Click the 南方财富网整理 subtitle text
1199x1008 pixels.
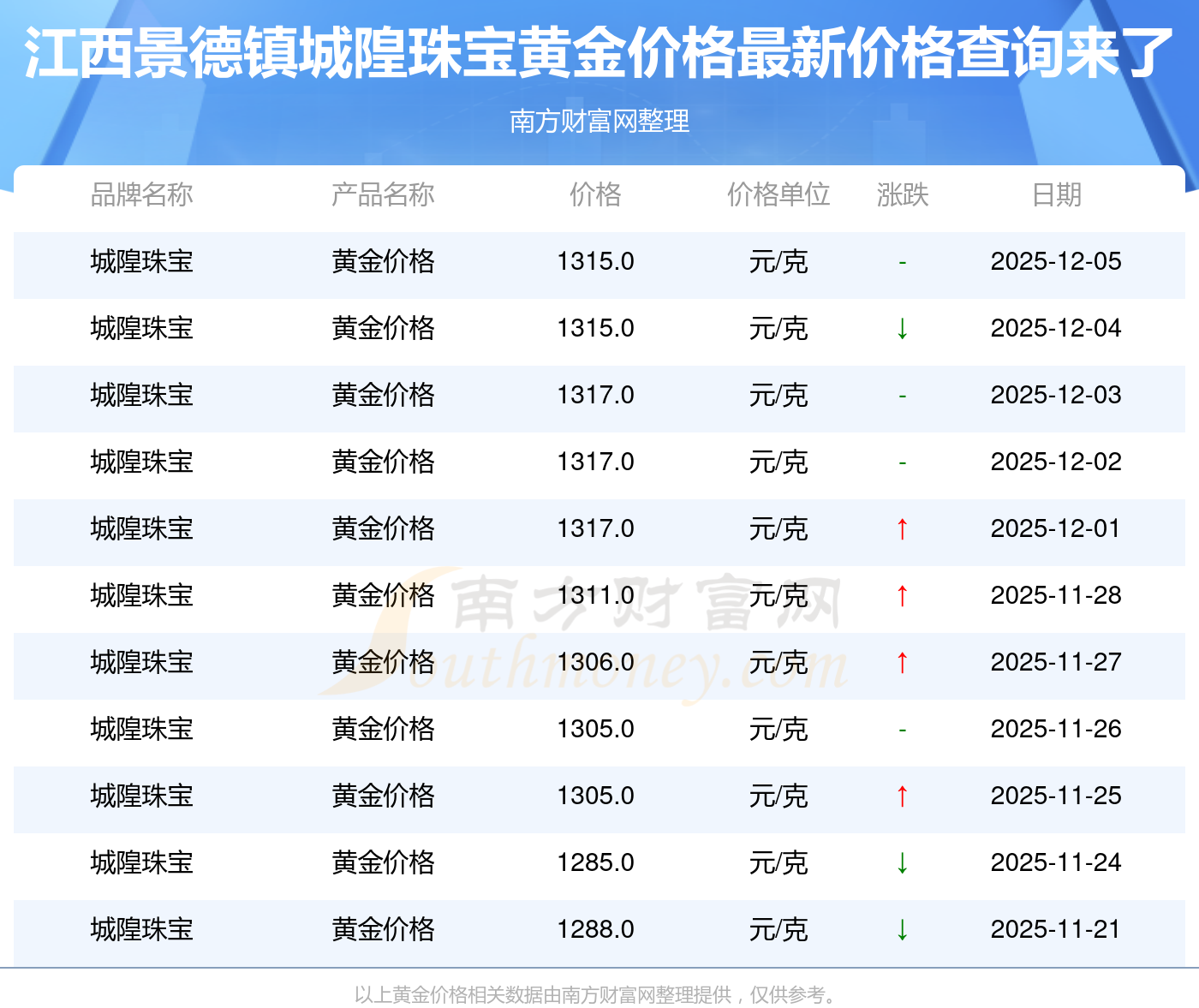click(x=599, y=122)
